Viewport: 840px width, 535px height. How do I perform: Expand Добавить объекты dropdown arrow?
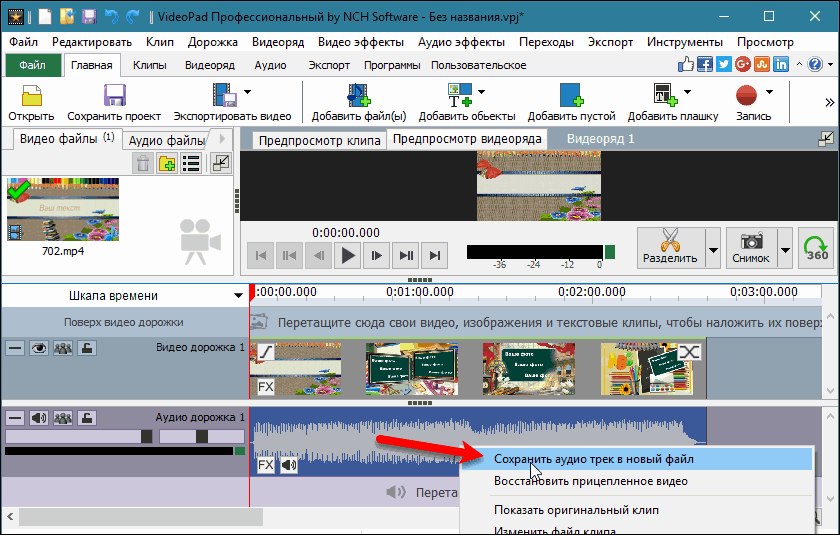481,92
